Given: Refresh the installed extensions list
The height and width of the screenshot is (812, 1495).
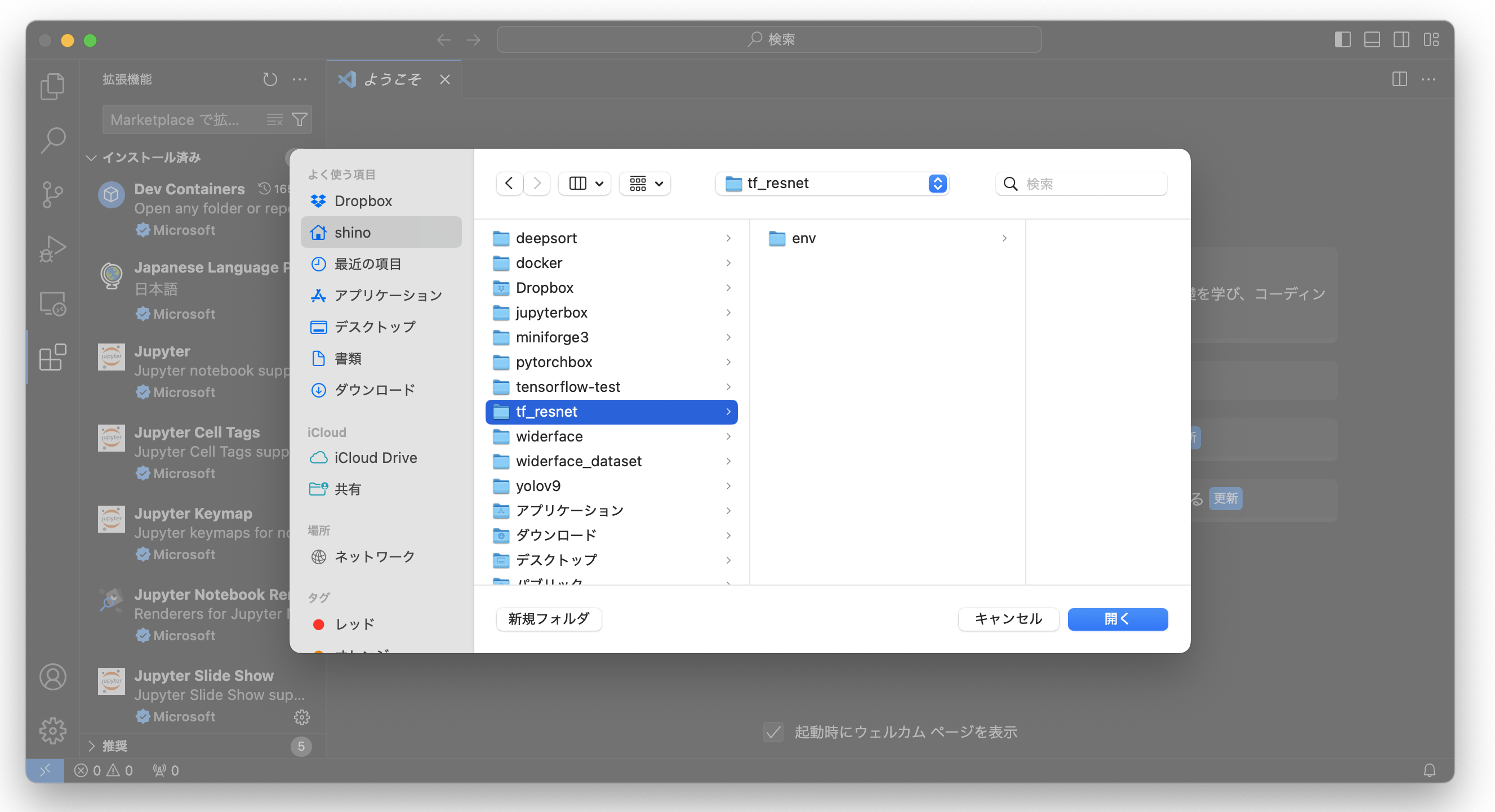Looking at the screenshot, I should point(270,79).
